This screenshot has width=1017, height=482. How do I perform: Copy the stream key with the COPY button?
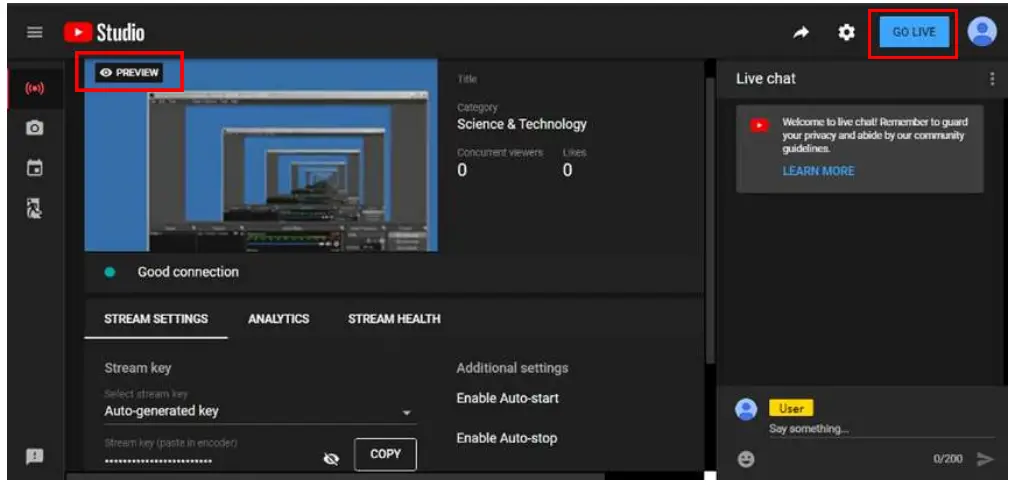385,454
